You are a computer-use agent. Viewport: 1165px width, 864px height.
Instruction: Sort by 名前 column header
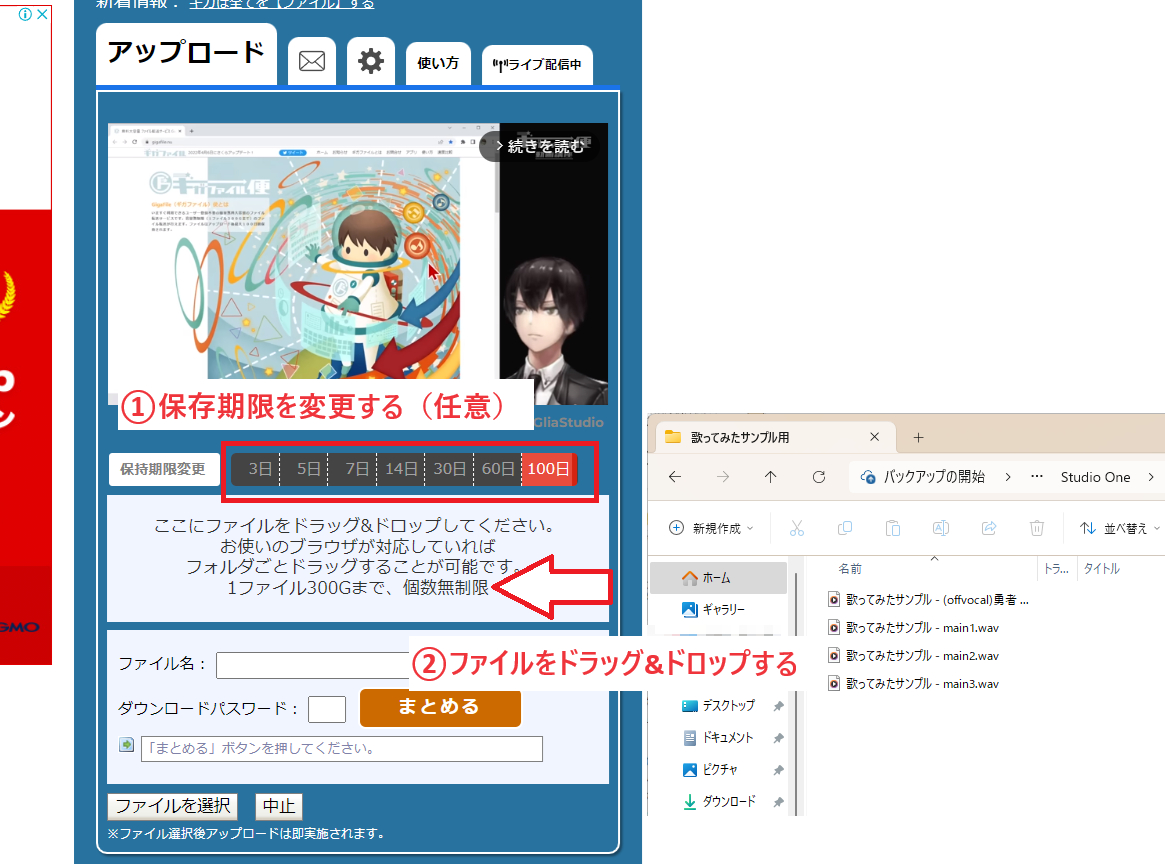pyautogui.click(x=851, y=569)
